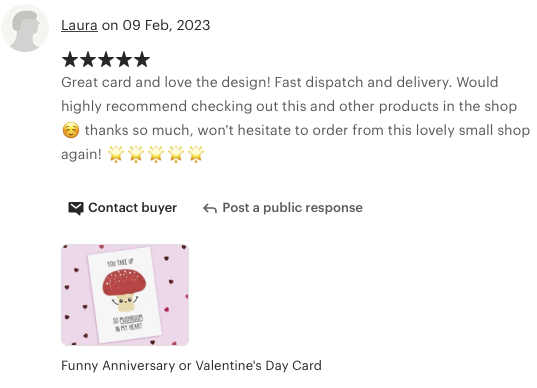Post a public response to review
This screenshot has height=388, width=537.
283,208
